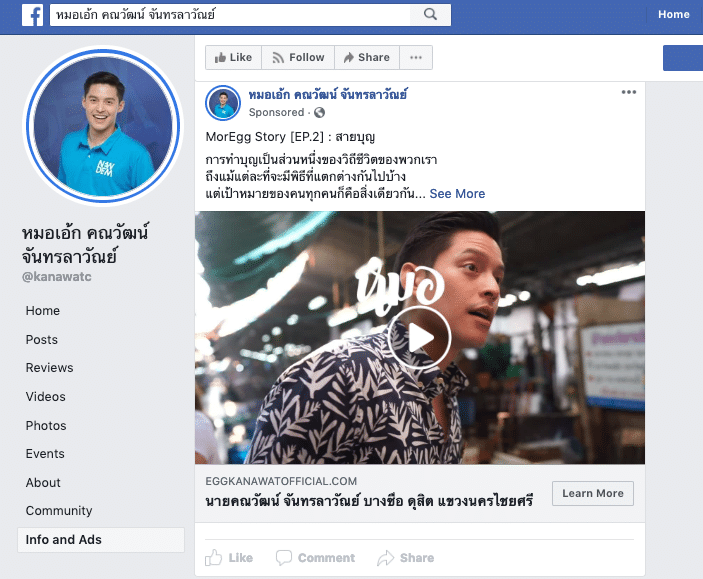The height and width of the screenshot is (579, 703).
Task: Click the post's Share arrow icon
Action: (x=386, y=558)
